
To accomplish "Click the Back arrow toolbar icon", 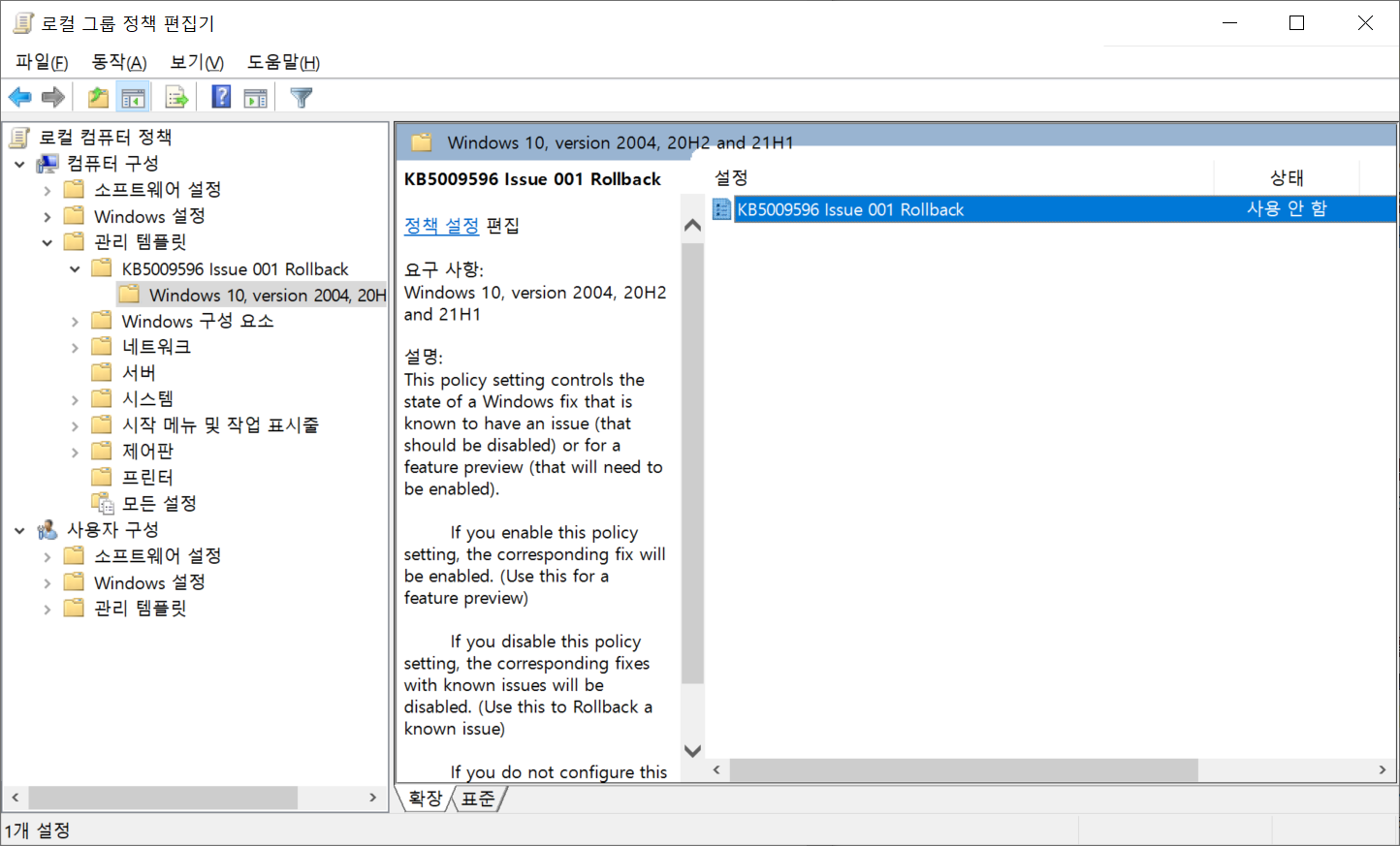I will [x=19, y=97].
